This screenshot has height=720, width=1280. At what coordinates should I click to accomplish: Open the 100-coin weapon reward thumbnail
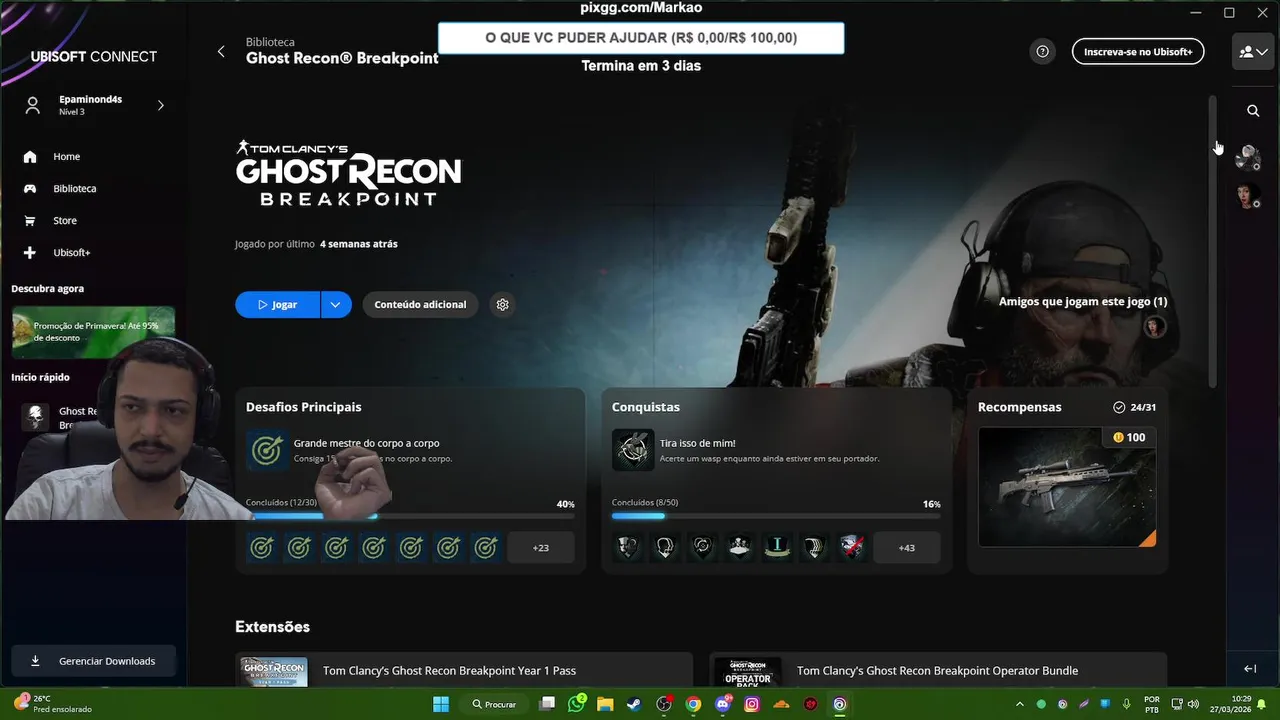click(1067, 487)
